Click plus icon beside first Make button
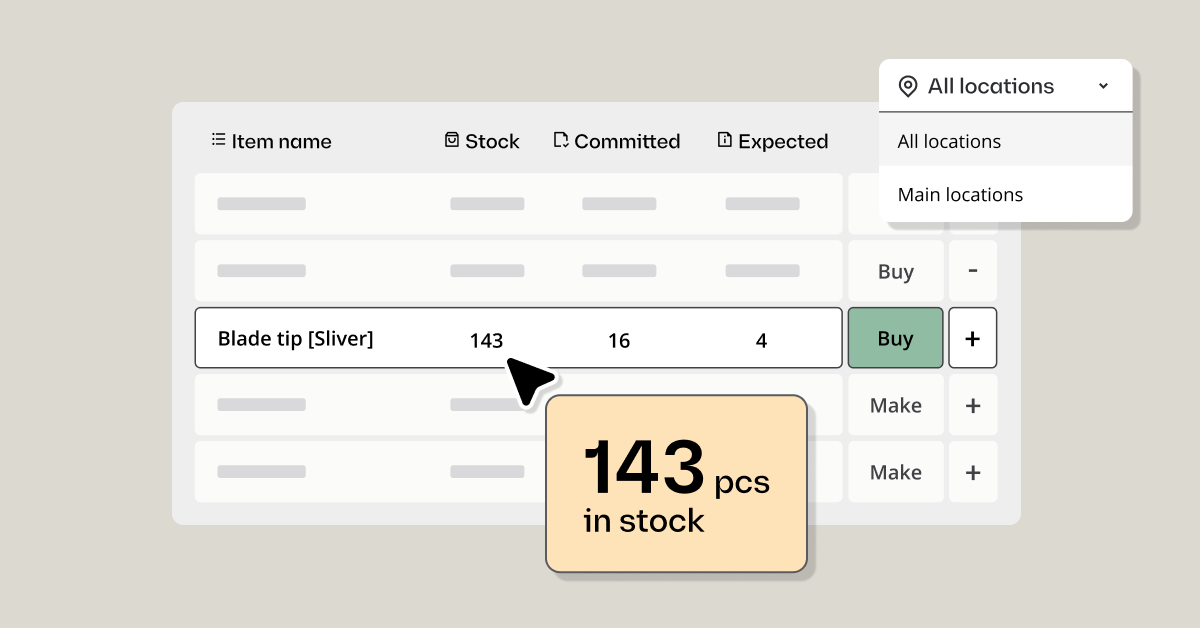The width and height of the screenshot is (1200, 628). click(973, 405)
